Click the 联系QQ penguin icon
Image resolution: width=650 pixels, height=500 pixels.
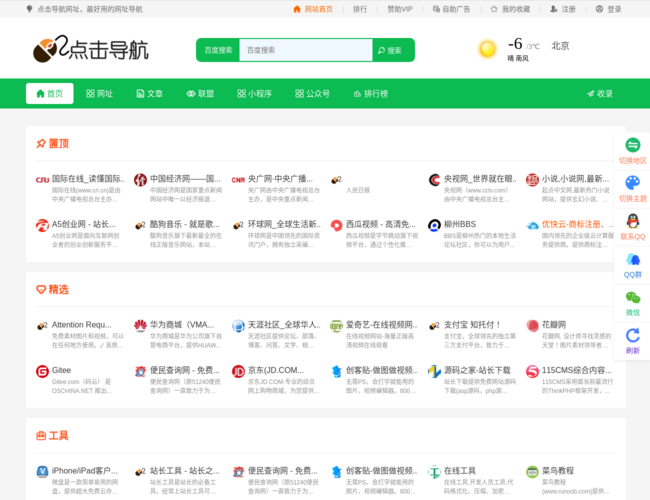coord(633,221)
